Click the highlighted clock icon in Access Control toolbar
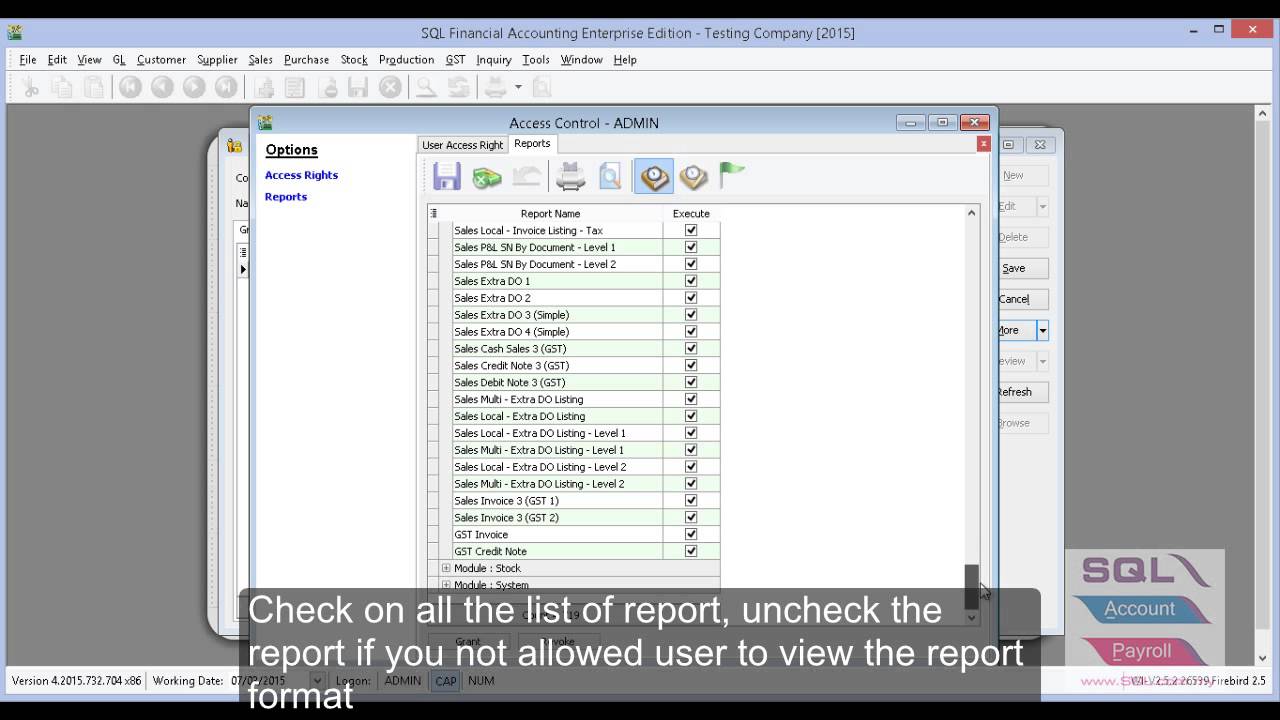 pyautogui.click(x=654, y=177)
